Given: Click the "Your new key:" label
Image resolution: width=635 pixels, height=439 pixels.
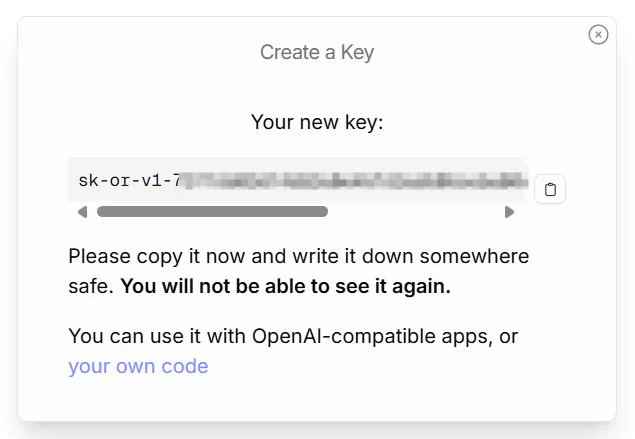Looking at the screenshot, I should tap(317, 122).
